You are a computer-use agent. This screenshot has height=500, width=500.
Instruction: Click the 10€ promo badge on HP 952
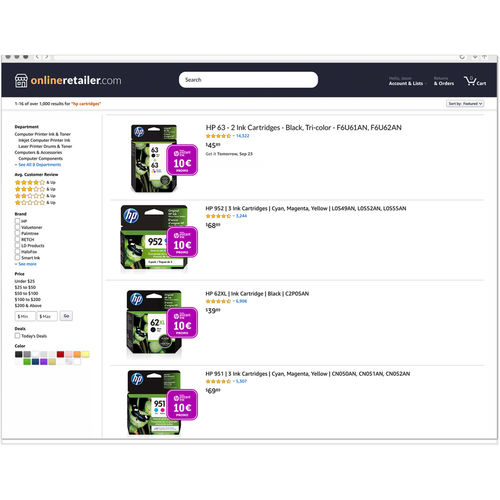point(182,242)
